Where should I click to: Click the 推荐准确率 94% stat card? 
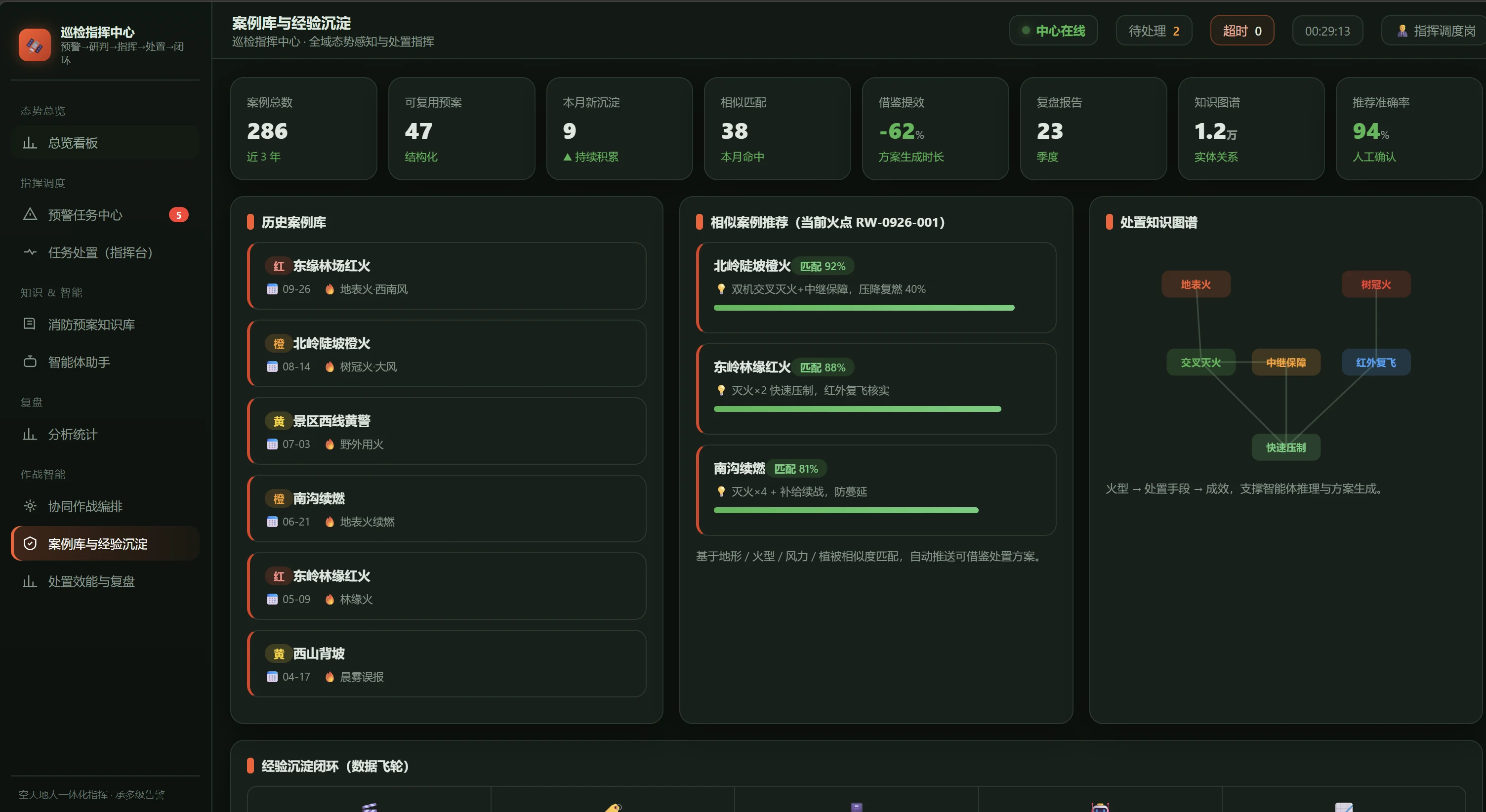pos(1409,128)
